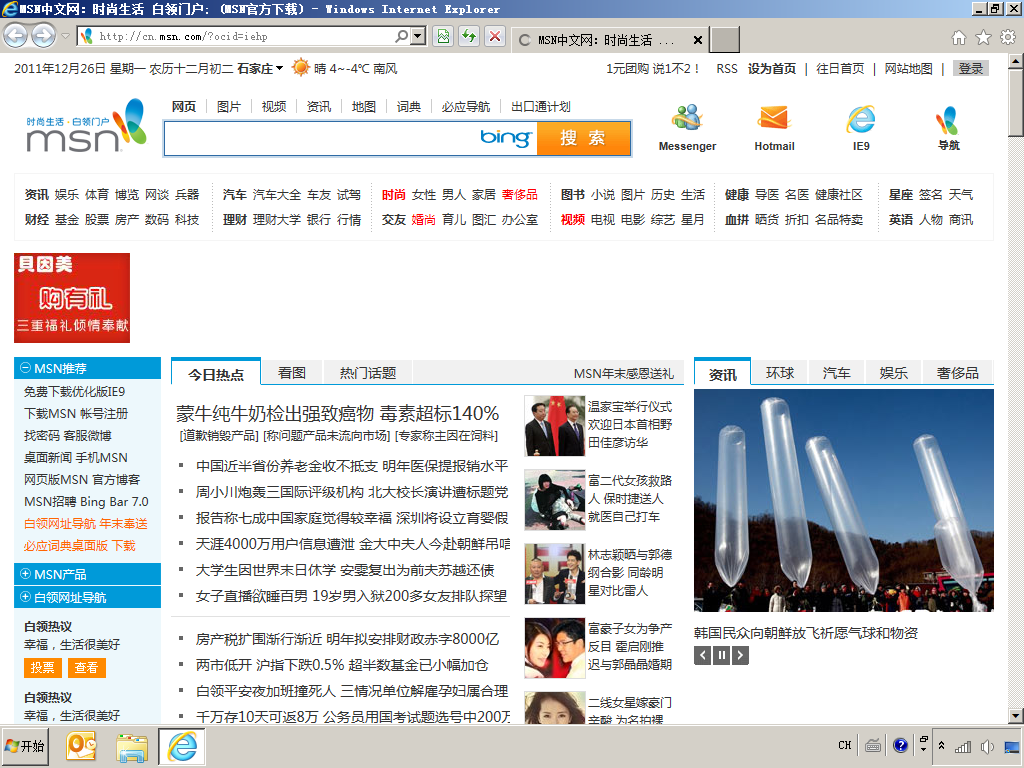Click the slideshow previous arrow
The image size is (1024, 768).
tap(702, 655)
